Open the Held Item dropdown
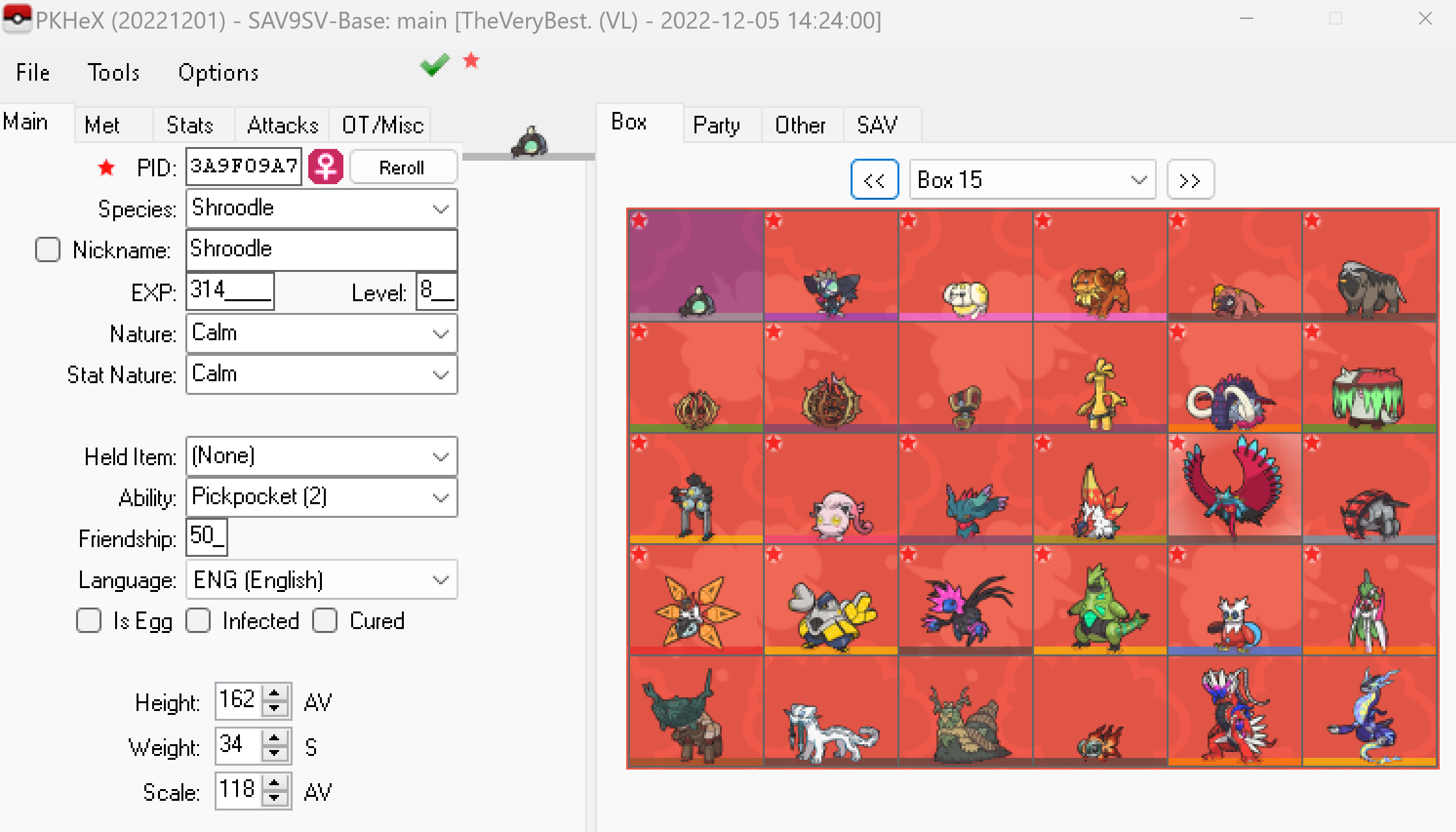Image resolution: width=1456 pixels, height=832 pixels. [x=322, y=456]
